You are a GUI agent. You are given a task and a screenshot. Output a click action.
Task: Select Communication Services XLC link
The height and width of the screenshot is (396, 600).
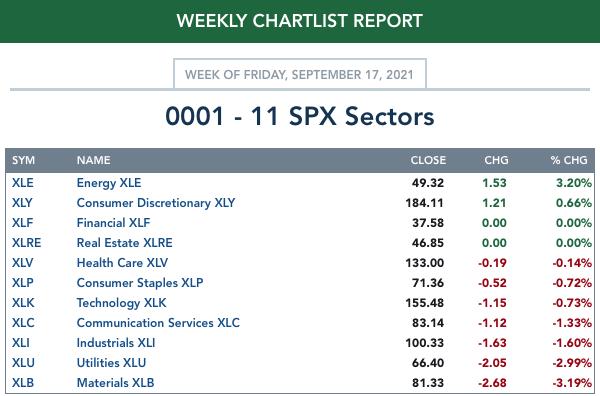point(158,323)
